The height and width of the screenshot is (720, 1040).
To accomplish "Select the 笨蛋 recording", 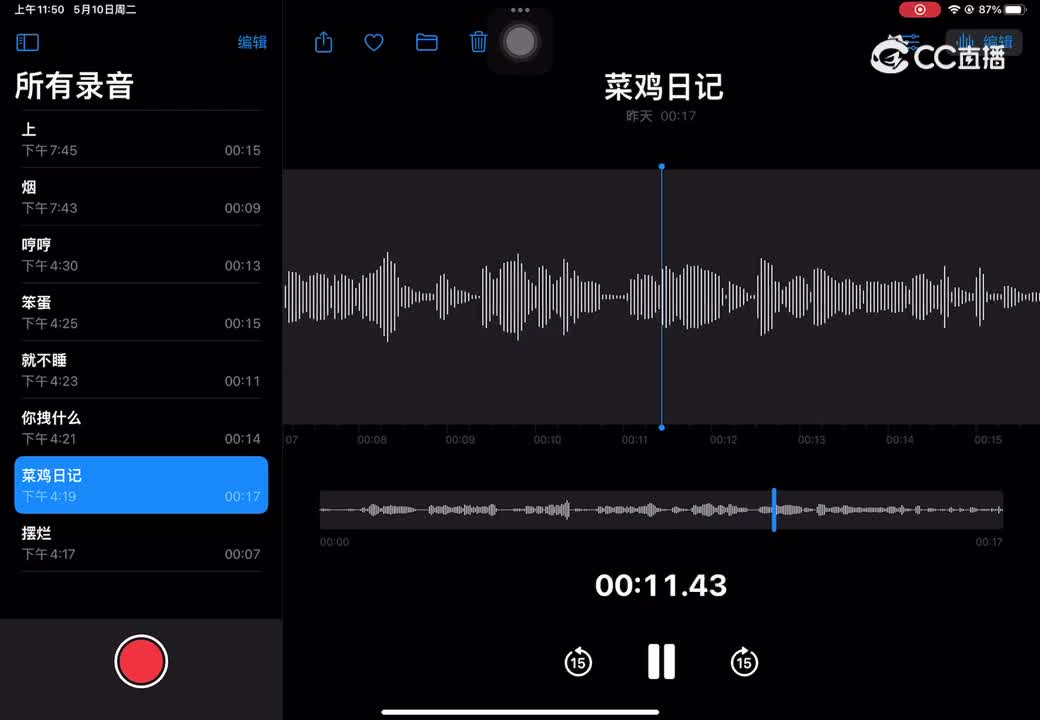I will click(141, 312).
